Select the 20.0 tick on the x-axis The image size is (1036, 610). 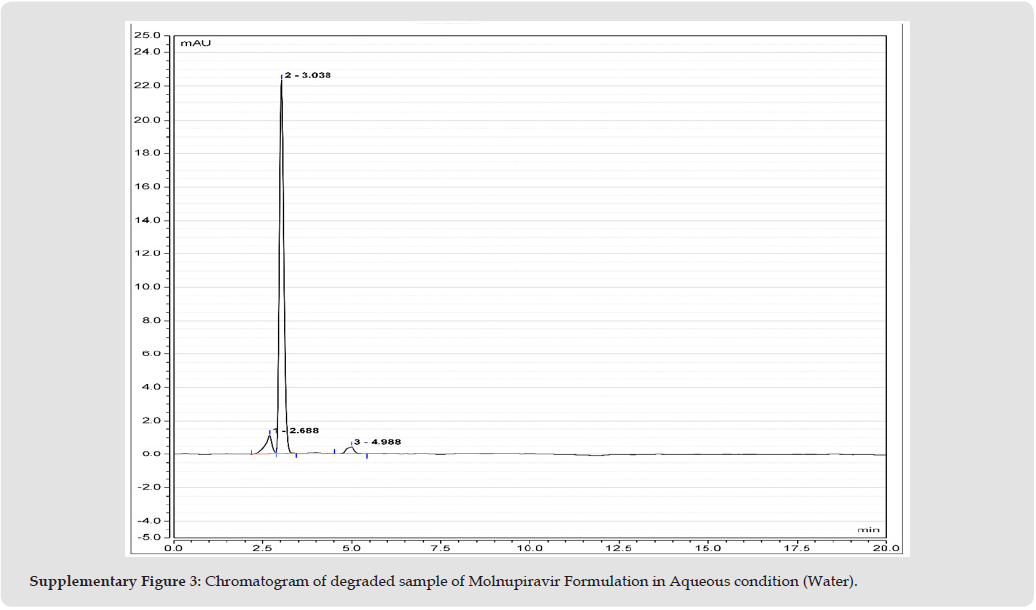click(x=886, y=548)
